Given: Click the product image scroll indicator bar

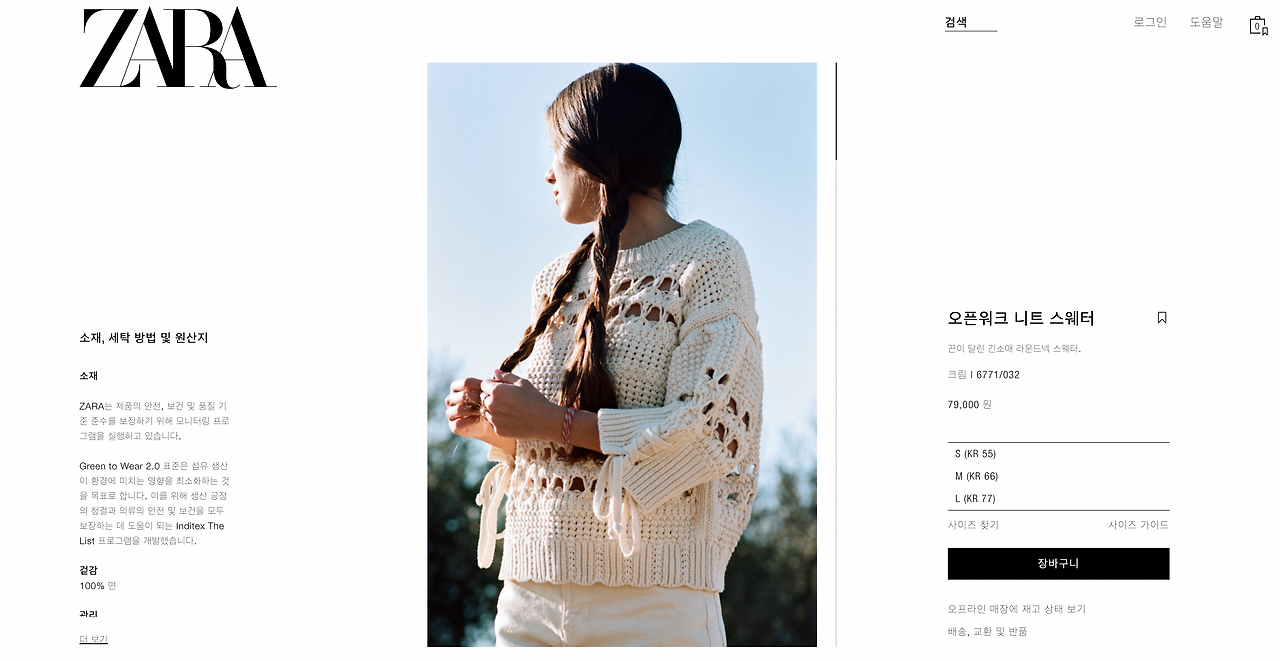Looking at the screenshot, I should tap(836, 111).
